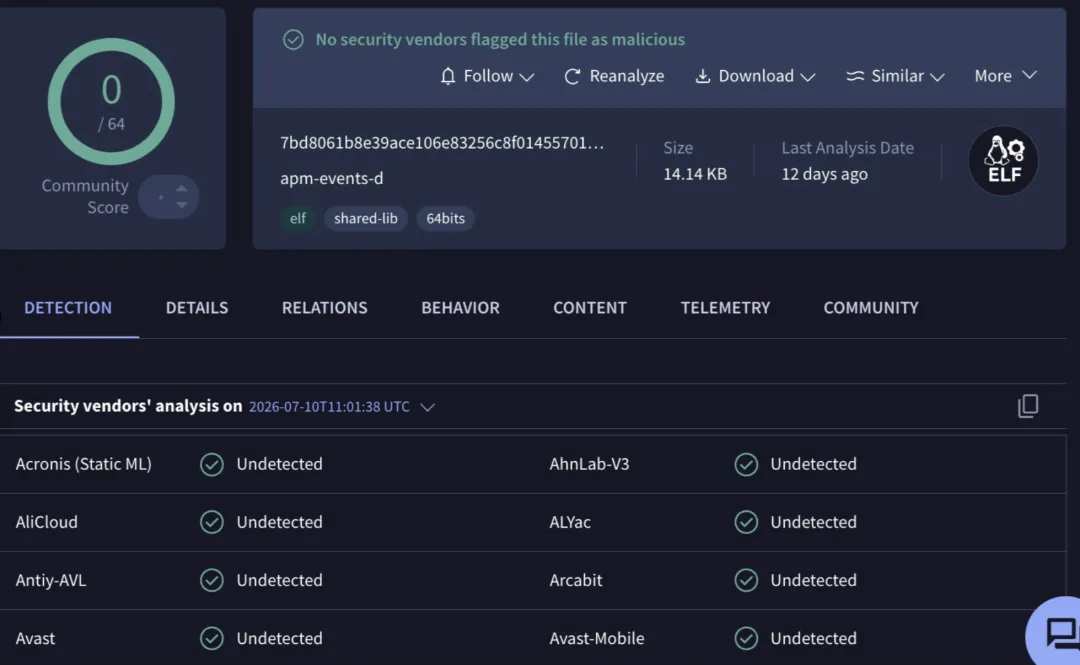Expand the analysis date chevron
The image size is (1080, 665).
[427, 407]
